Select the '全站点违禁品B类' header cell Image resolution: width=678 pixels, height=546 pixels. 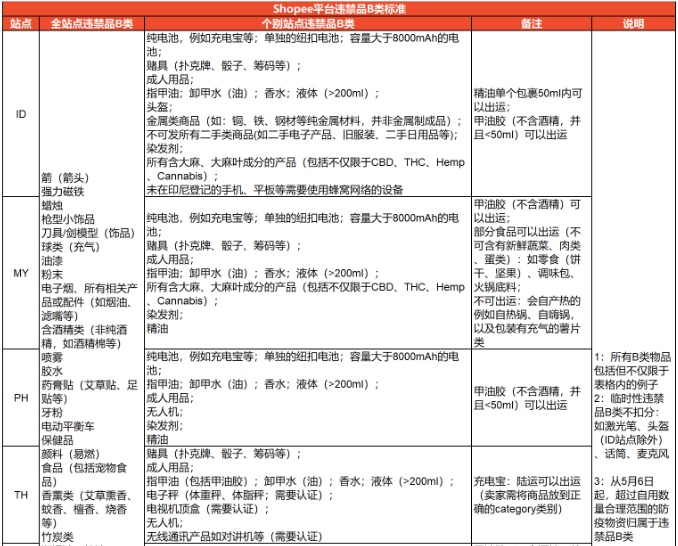[92, 23]
